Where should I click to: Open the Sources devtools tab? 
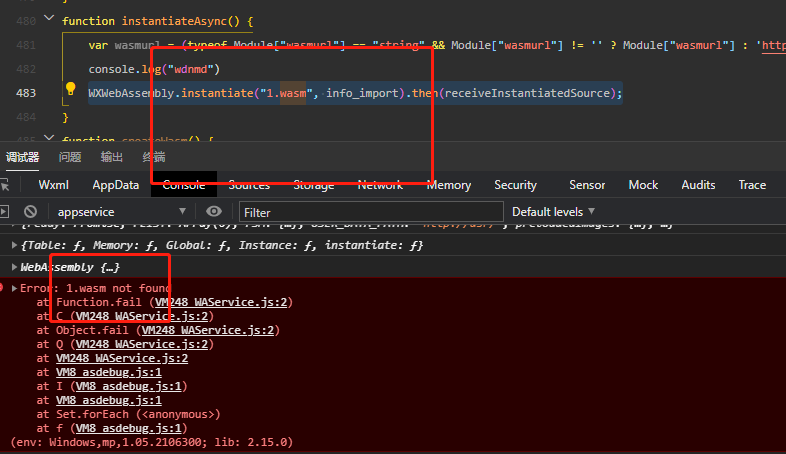click(x=249, y=185)
